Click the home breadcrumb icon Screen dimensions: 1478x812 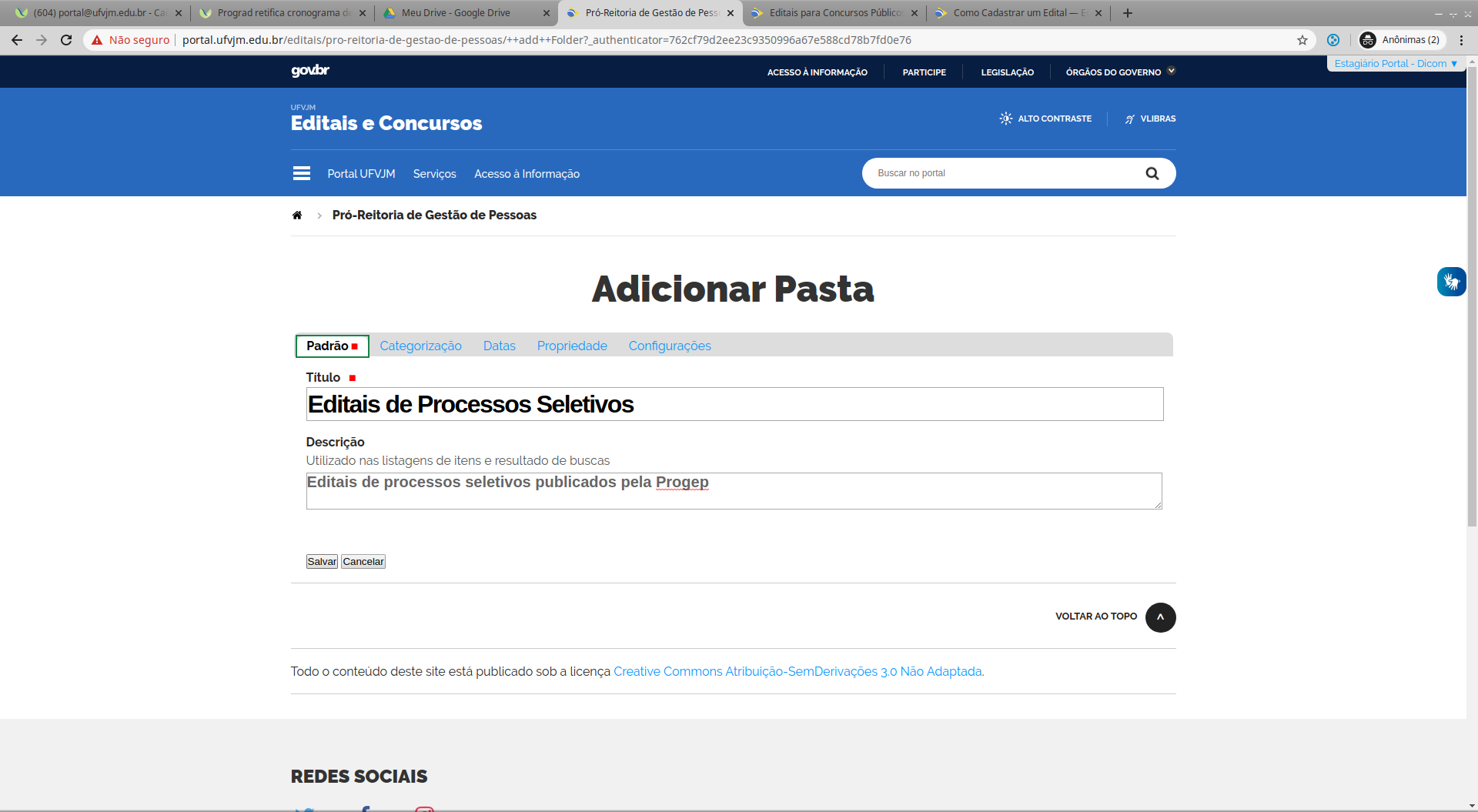(x=297, y=216)
